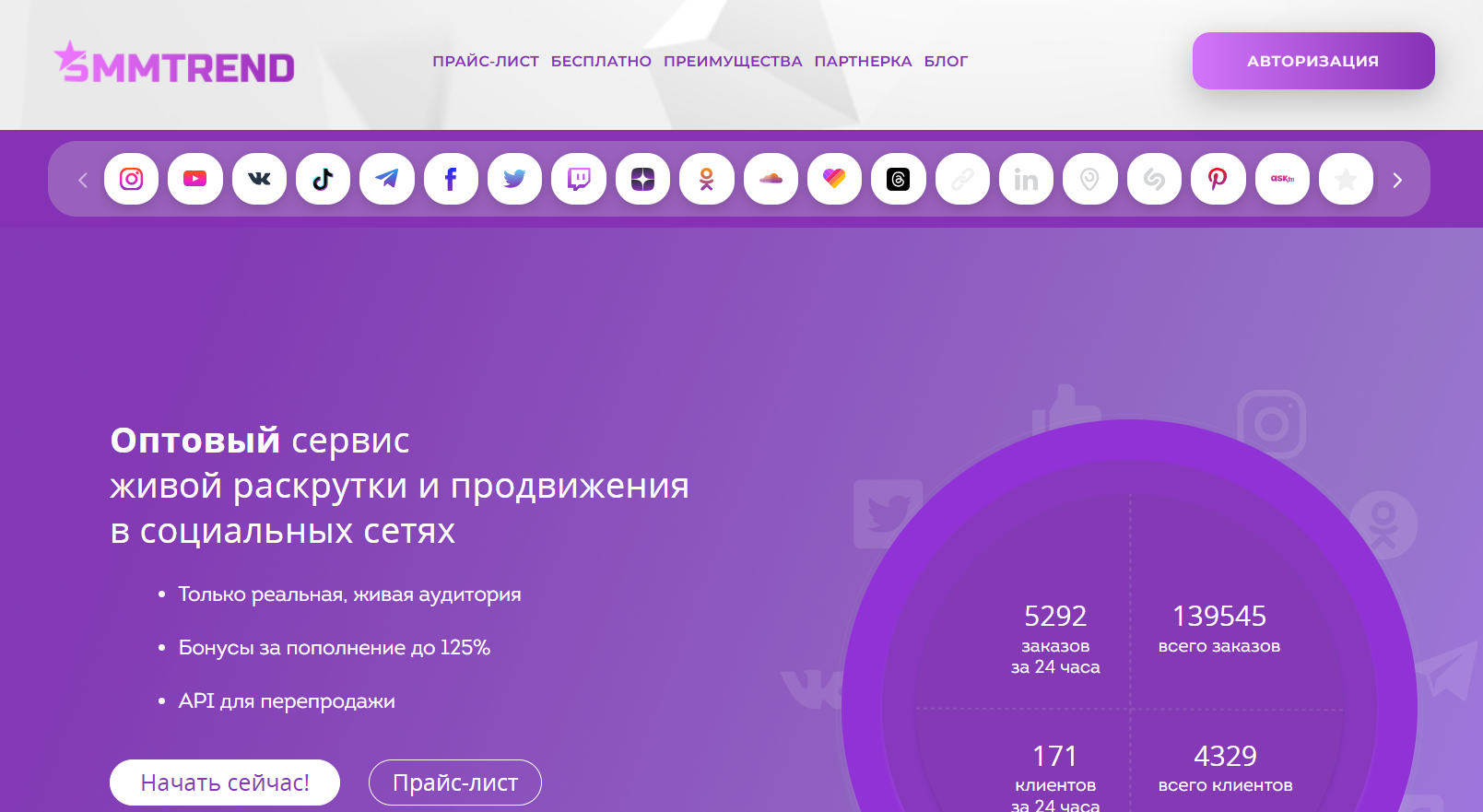Choose the map pin location icon
This screenshot has width=1483, height=812.
click(1090, 179)
